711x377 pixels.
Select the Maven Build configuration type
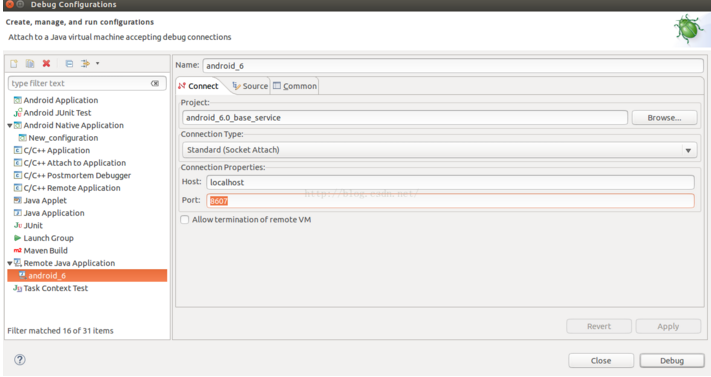(x=45, y=250)
